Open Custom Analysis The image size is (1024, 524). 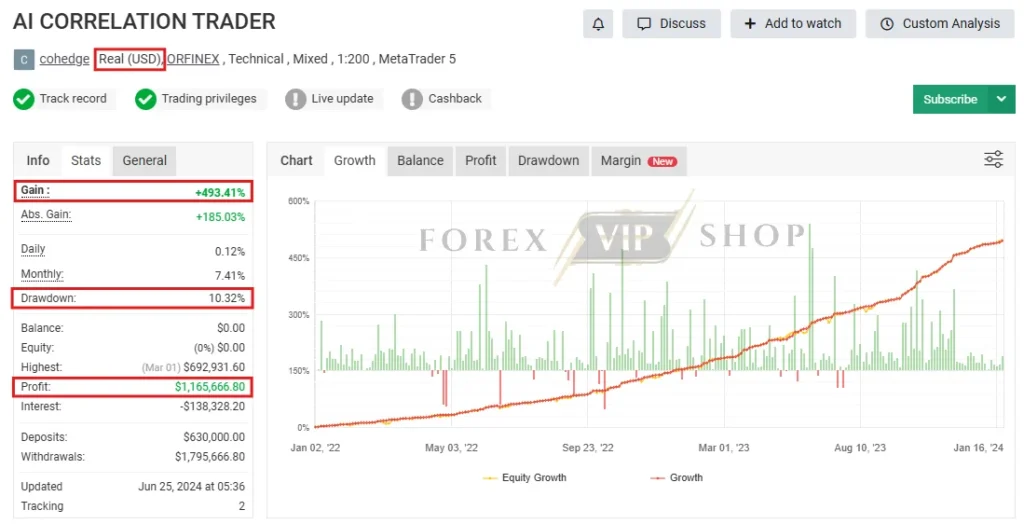tap(940, 24)
